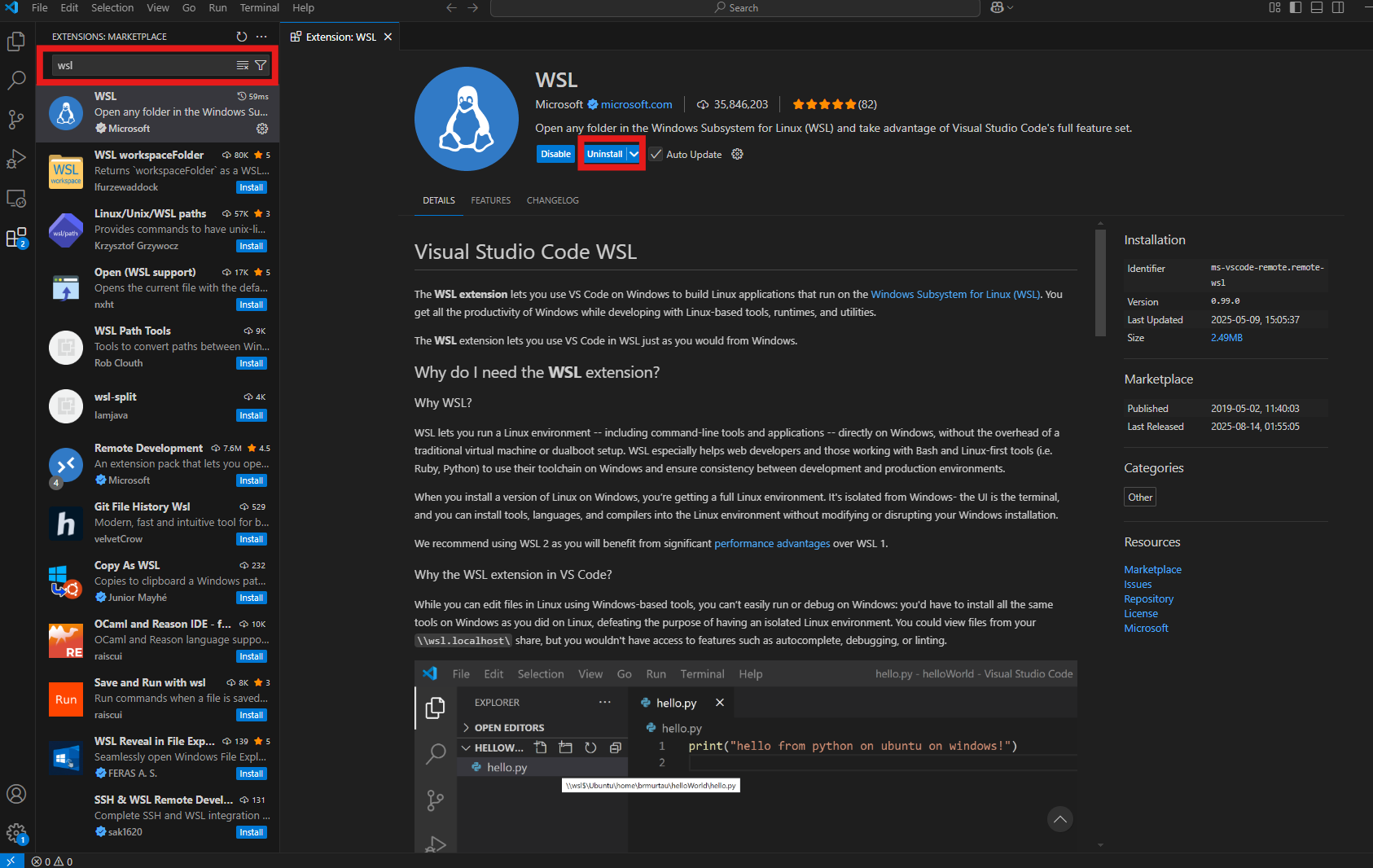
Task: Open Remote Explorer view in activity bar
Action: [x=16, y=198]
